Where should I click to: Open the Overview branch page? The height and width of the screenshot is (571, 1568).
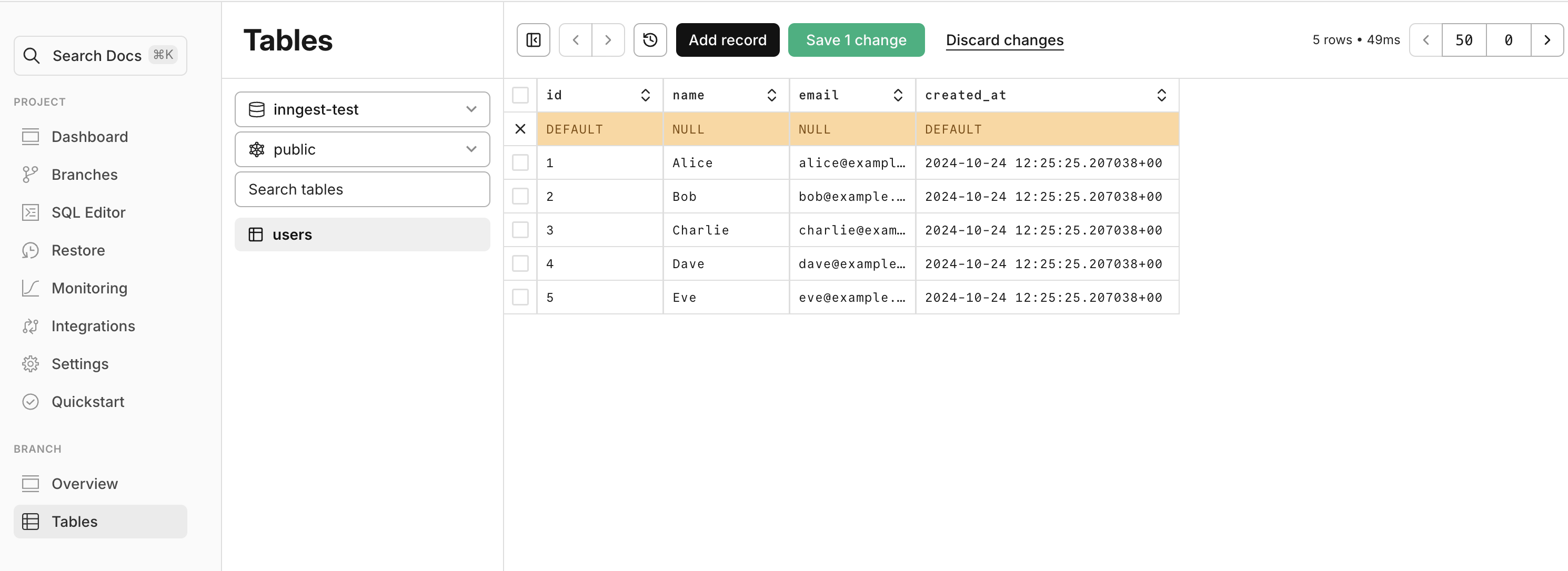[85, 483]
